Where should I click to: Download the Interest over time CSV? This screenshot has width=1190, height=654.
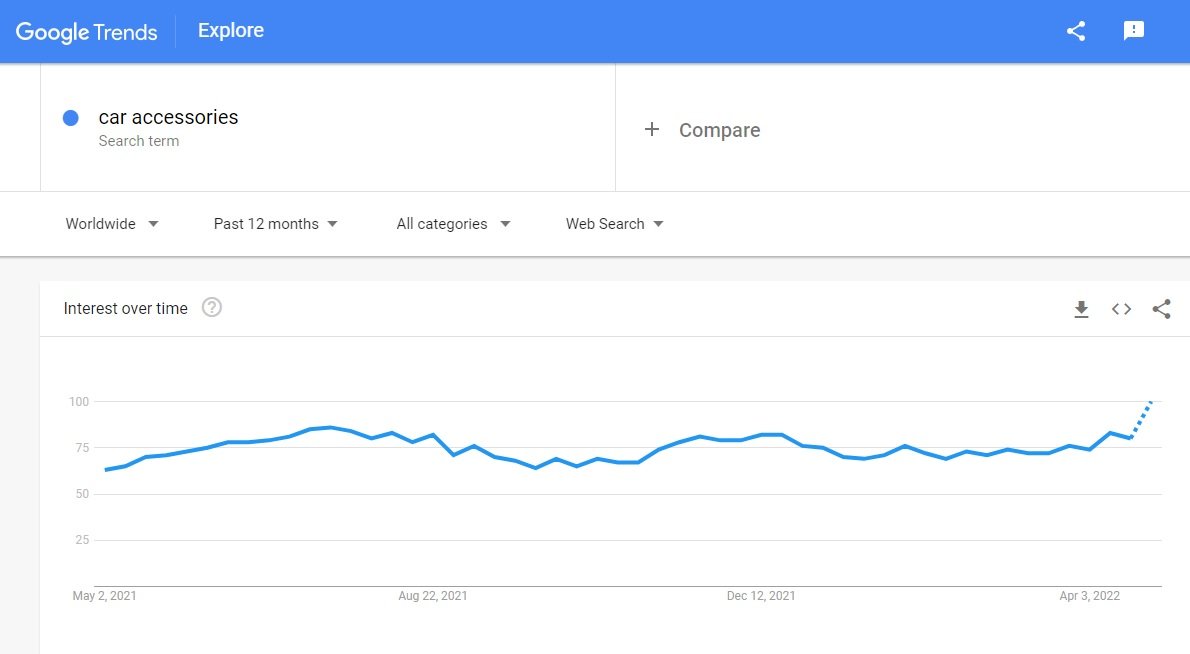point(1081,309)
